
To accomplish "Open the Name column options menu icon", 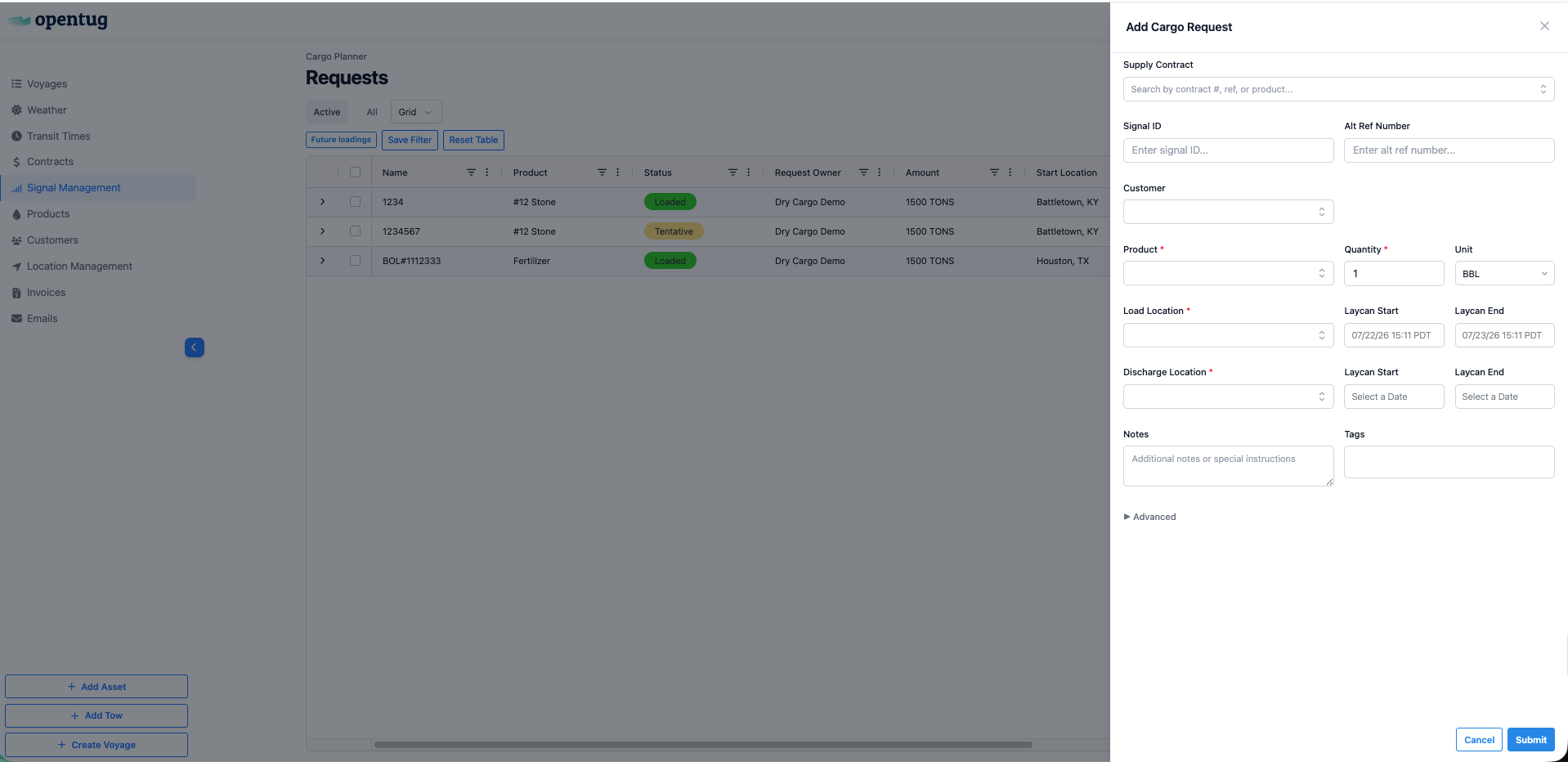I will 487,173.
